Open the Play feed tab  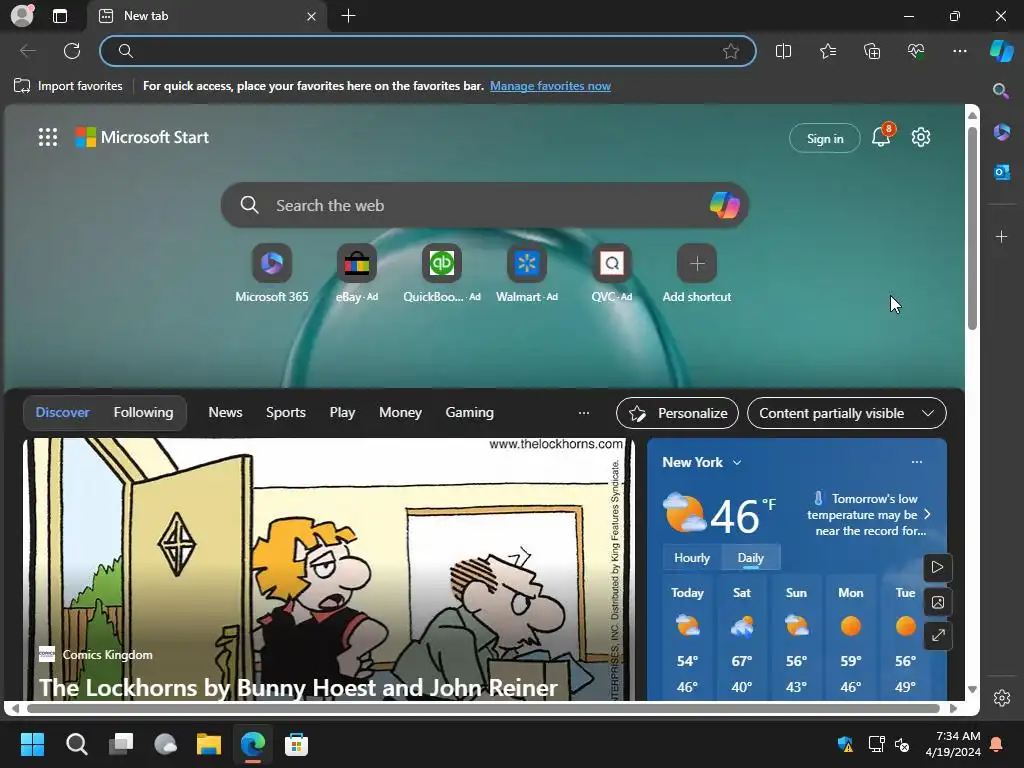click(342, 412)
